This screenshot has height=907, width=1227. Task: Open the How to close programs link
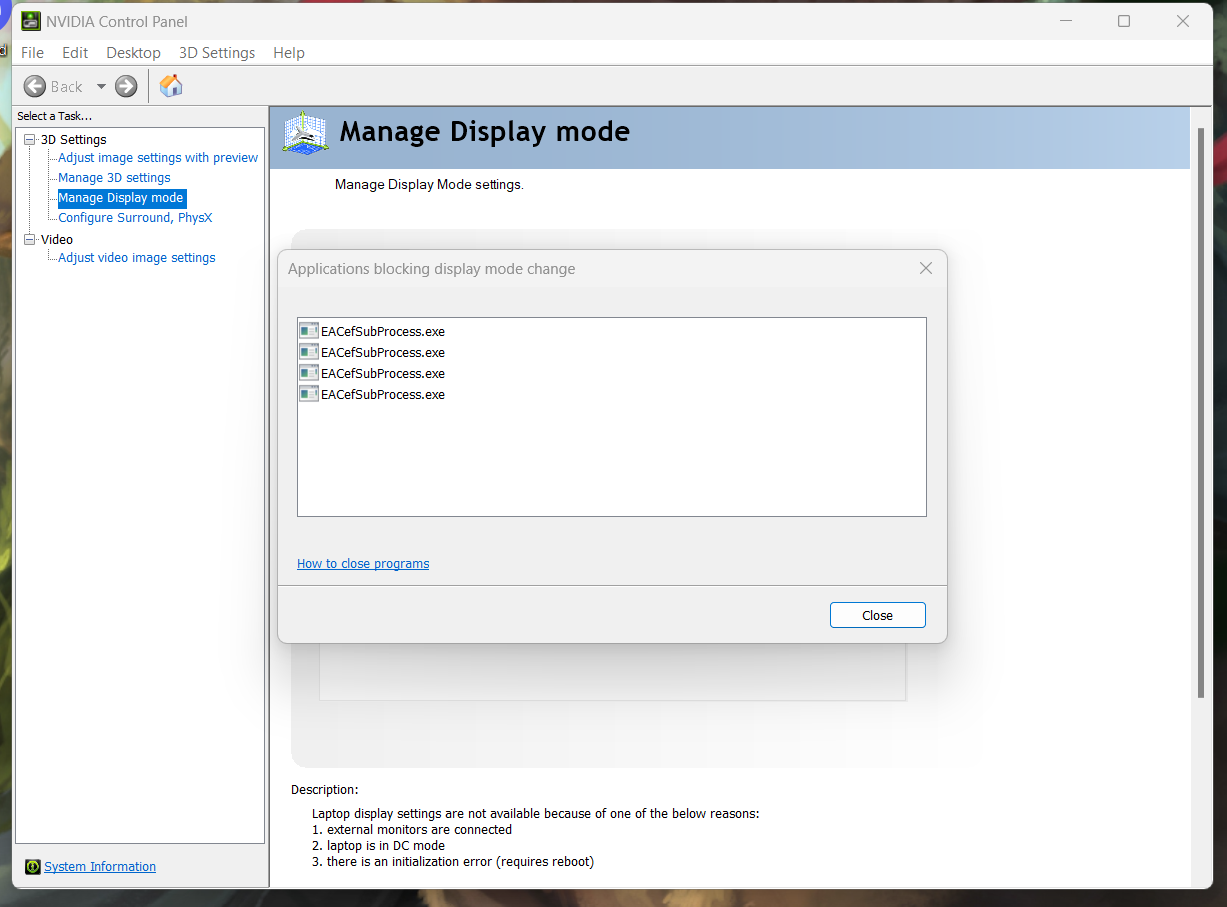click(x=363, y=564)
